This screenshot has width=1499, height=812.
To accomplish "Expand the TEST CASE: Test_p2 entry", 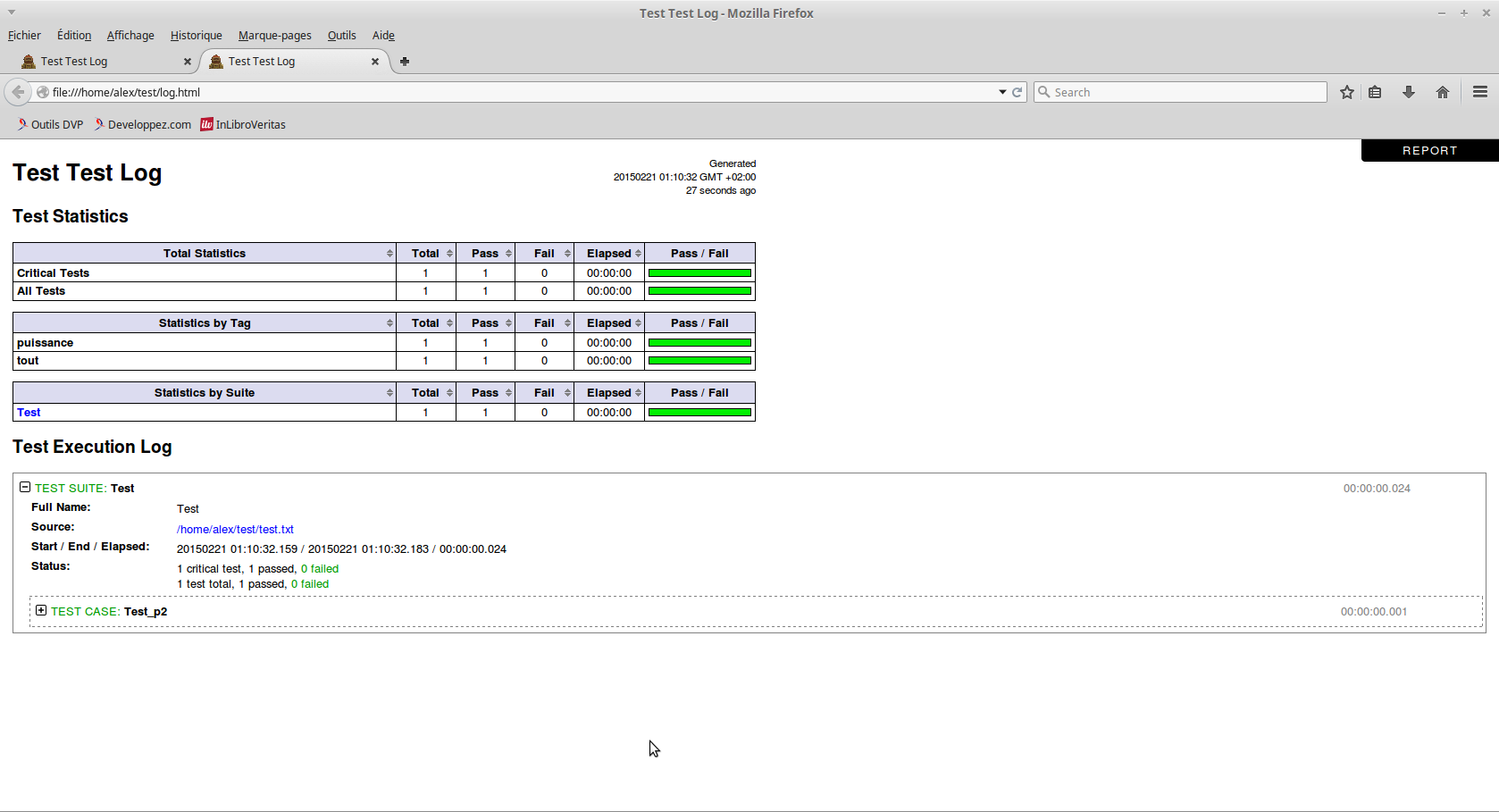I will click(x=41, y=611).
